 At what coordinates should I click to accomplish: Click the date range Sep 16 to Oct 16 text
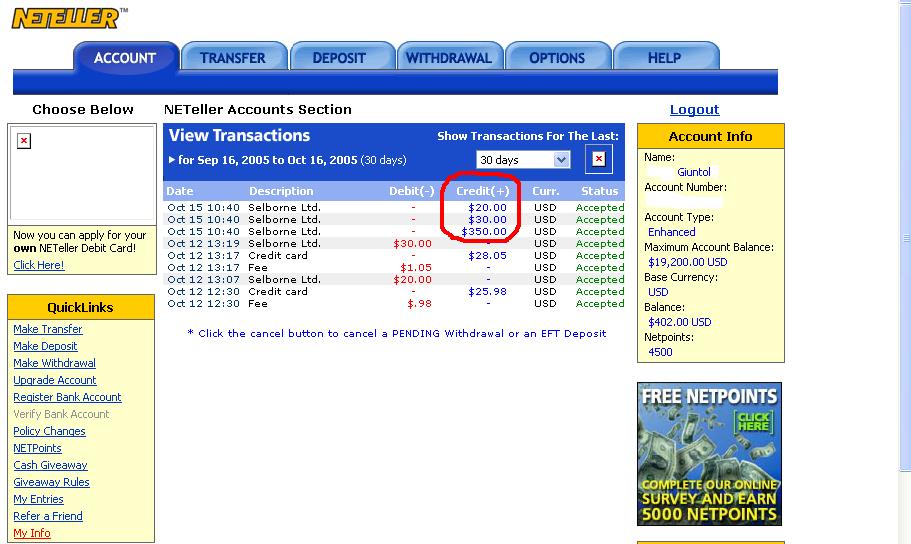coord(292,160)
